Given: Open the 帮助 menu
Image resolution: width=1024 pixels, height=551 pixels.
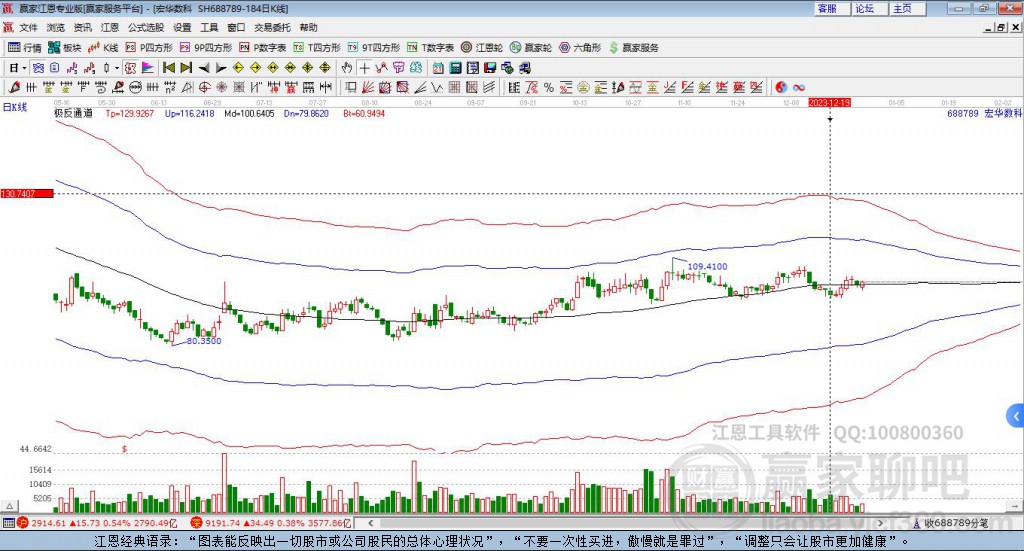Looking at the screenshot, I should [x=308, y=27].
